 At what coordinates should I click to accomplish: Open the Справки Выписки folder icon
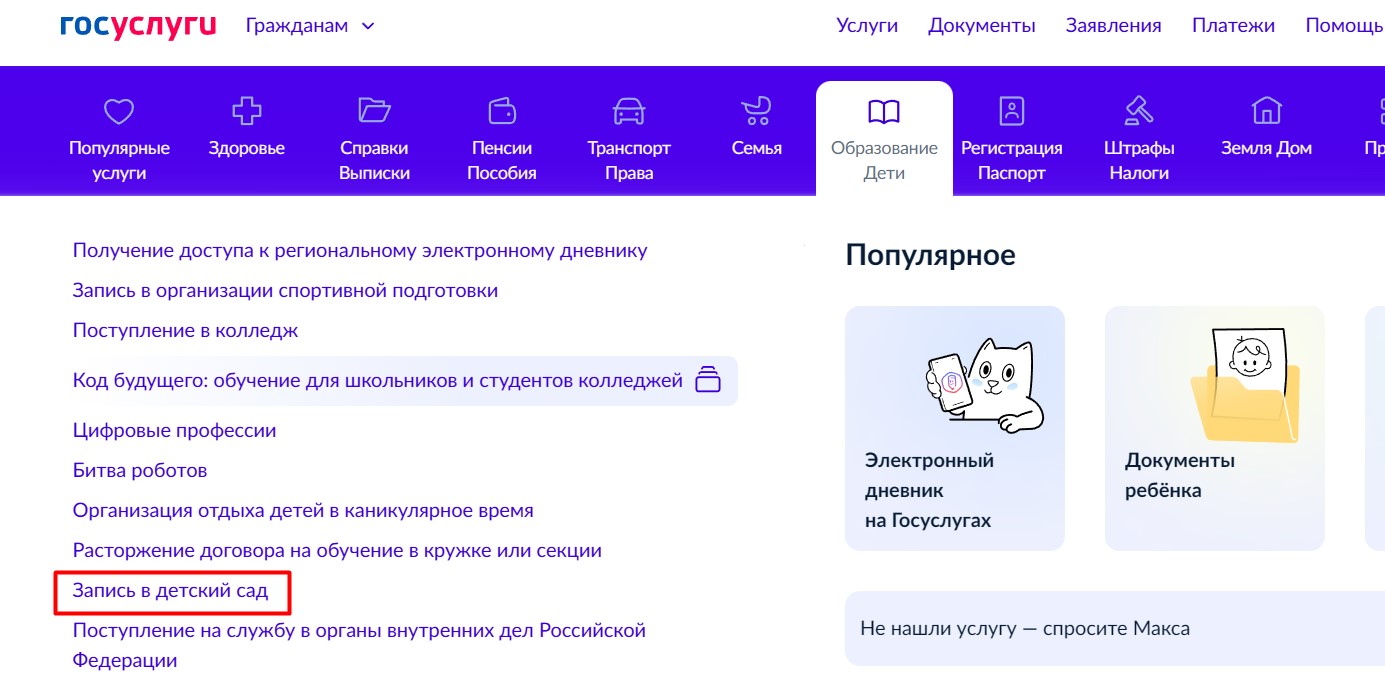(x=371, y=110)
